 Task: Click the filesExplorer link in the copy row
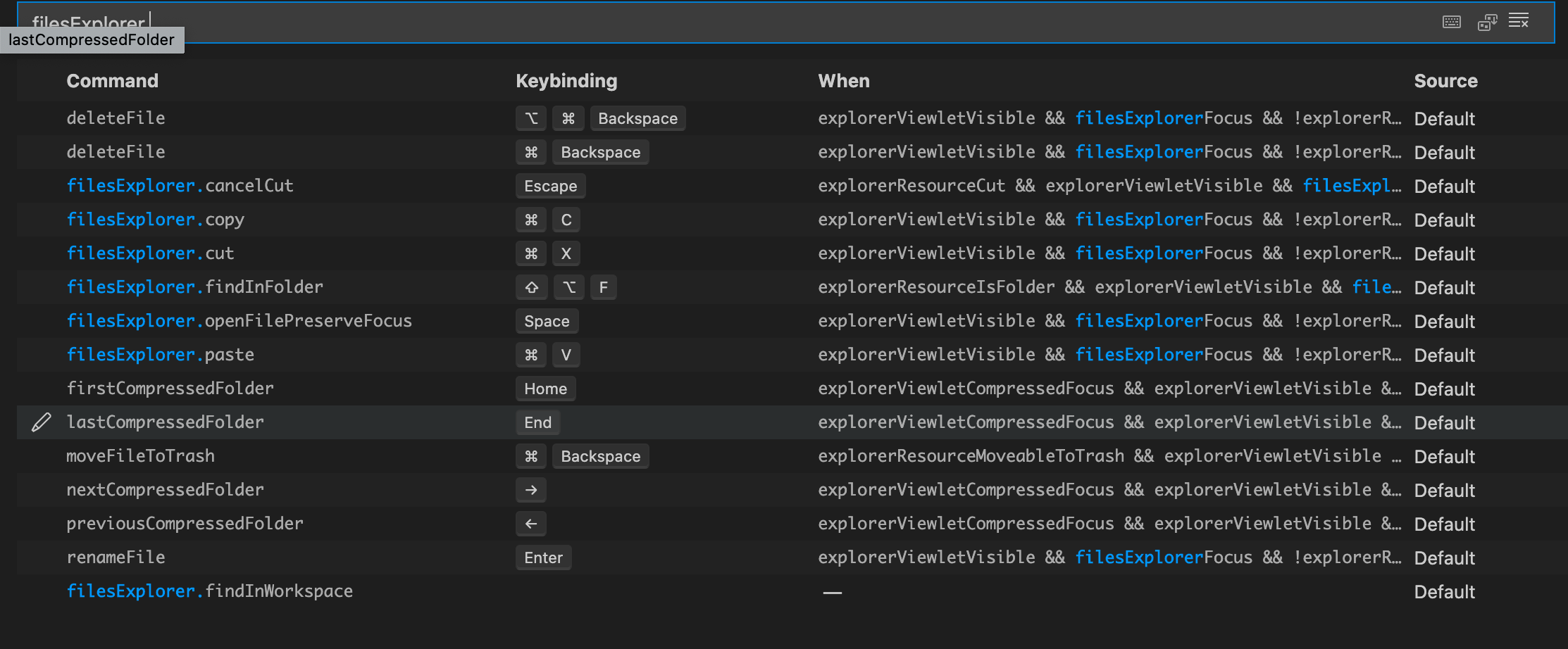(1138, 219)
